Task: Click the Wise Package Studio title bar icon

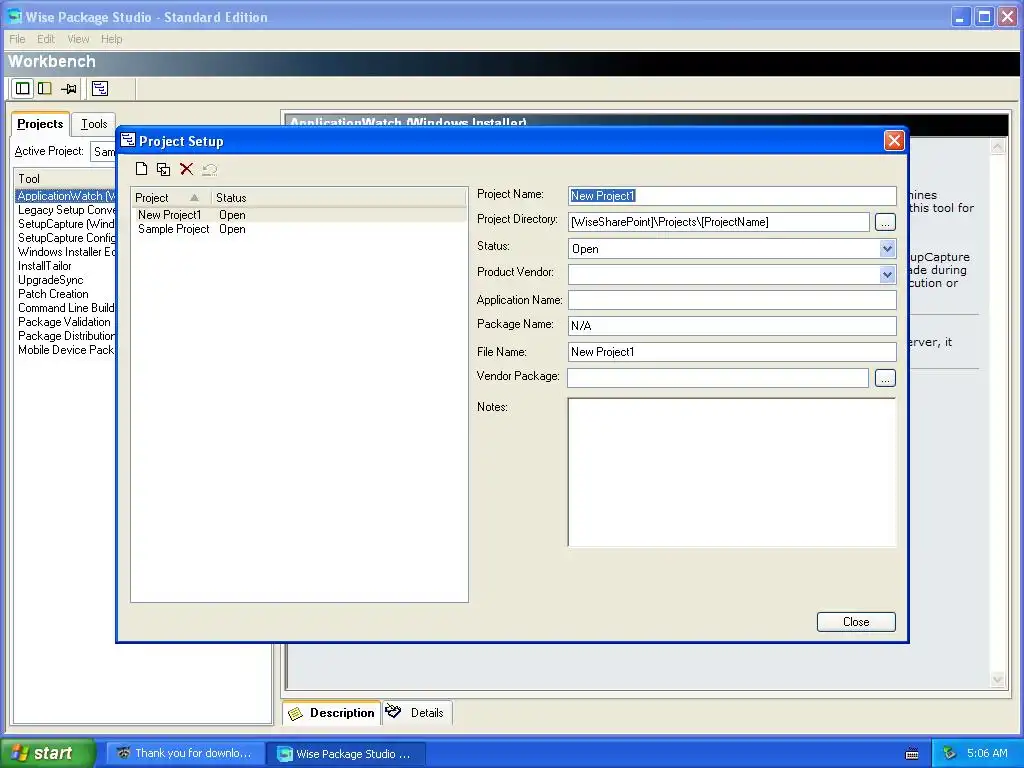Action: 14,16
